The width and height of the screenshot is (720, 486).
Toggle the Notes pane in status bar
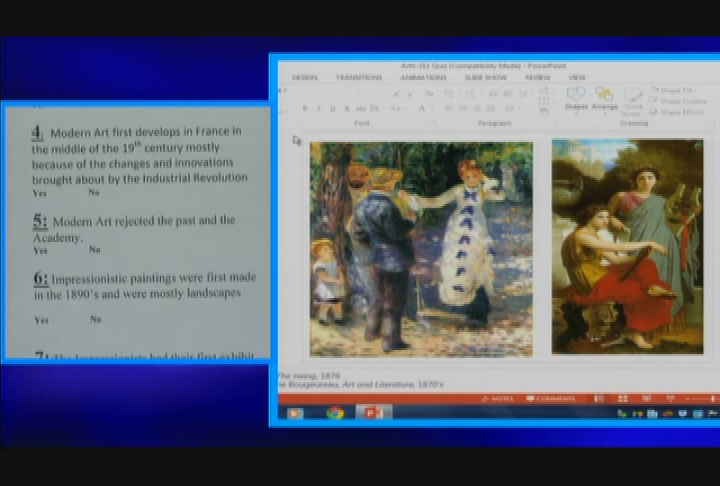497,399
